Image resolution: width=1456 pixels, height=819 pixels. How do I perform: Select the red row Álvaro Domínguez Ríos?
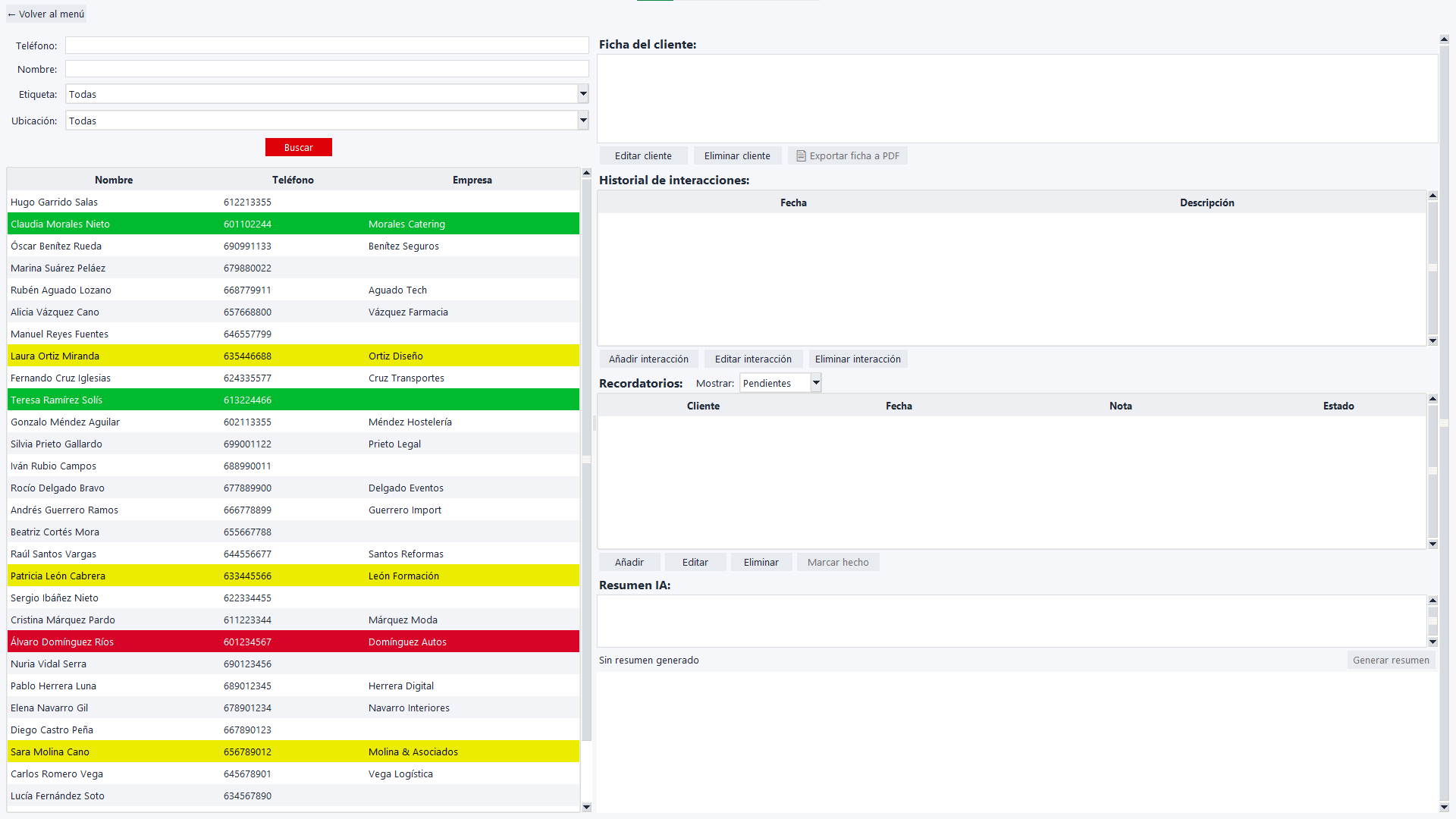(x=293, y=642)
